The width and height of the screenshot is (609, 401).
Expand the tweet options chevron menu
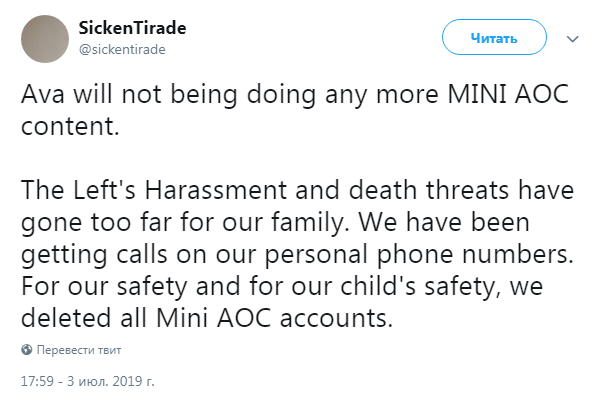[x=573, y=39]
